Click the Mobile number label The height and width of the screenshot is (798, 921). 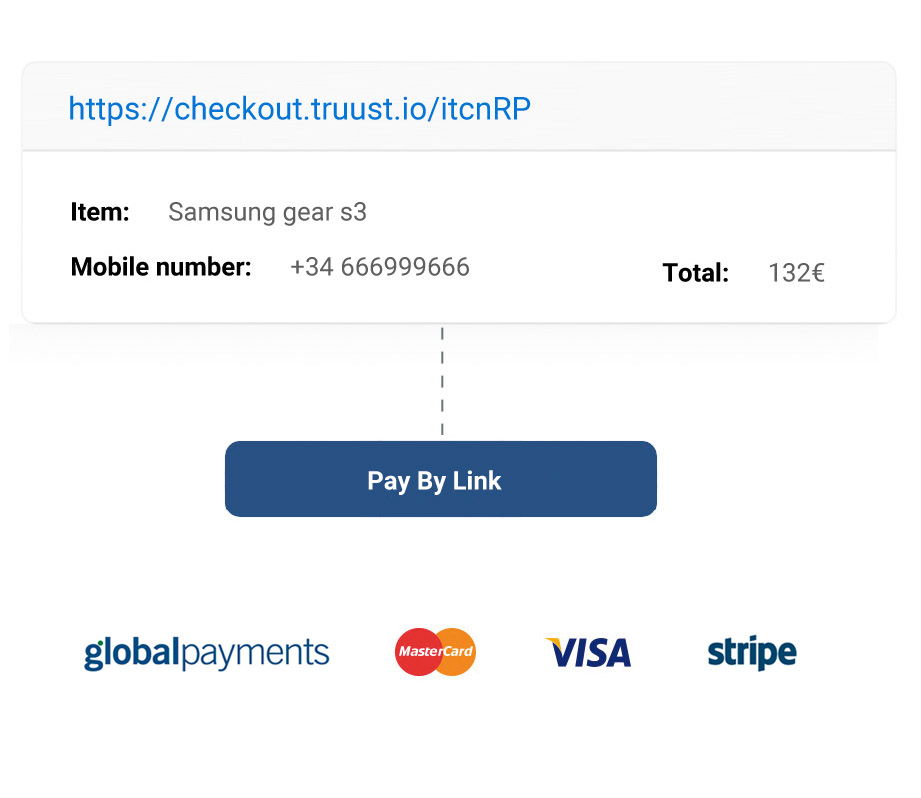click(x=161, y=267)
